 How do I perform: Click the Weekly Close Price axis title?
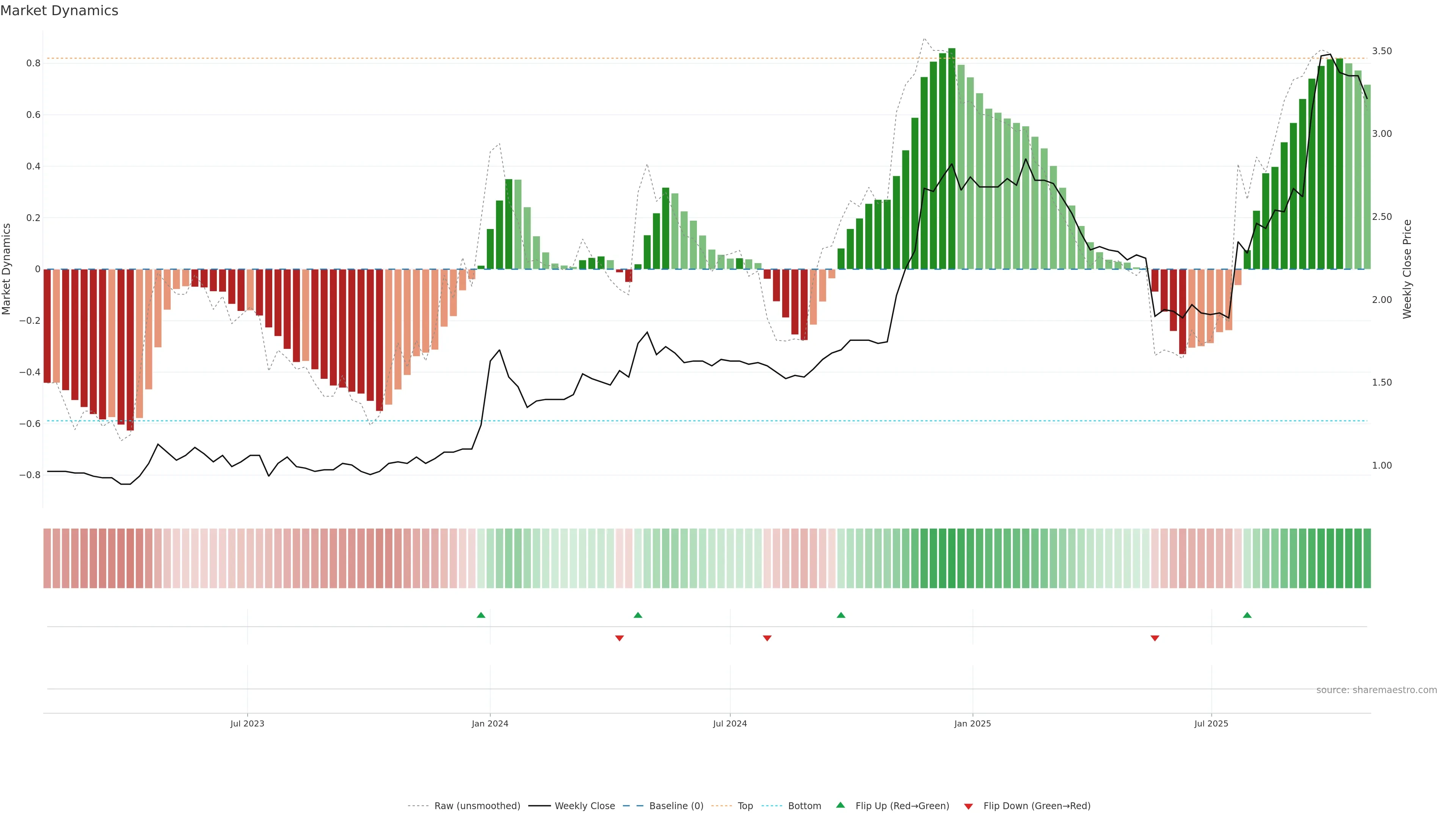(1407, 269)
